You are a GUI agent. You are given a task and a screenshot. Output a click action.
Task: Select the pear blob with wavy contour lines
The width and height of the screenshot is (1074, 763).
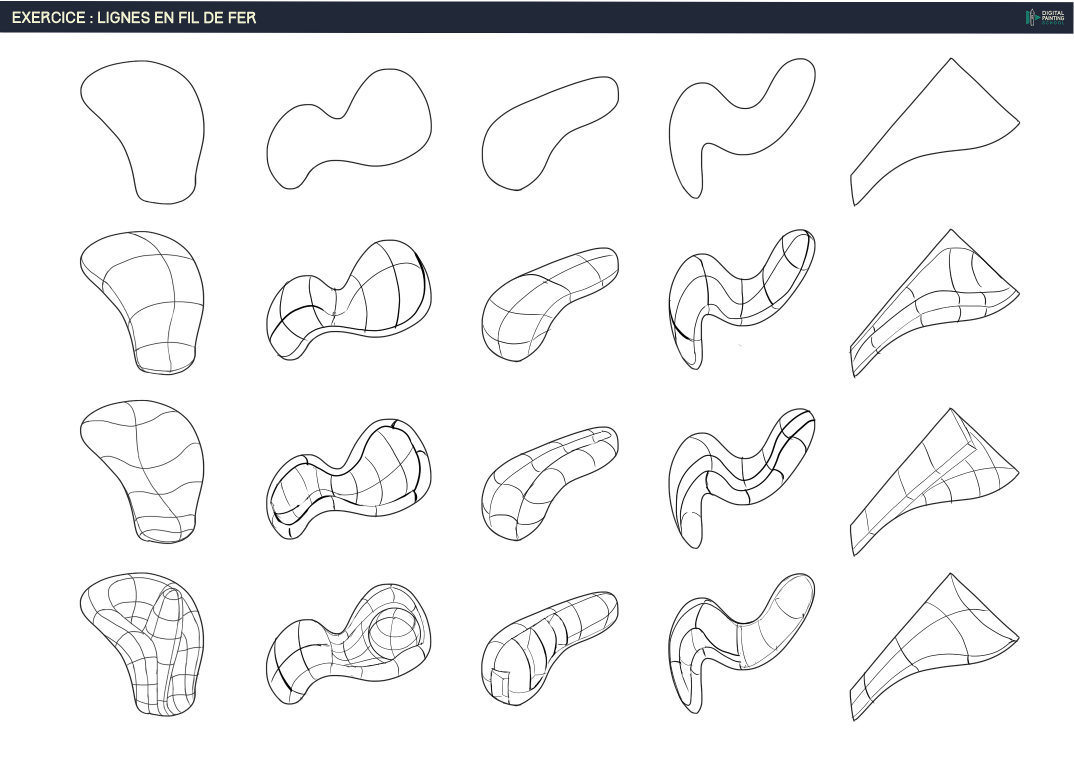145,470
